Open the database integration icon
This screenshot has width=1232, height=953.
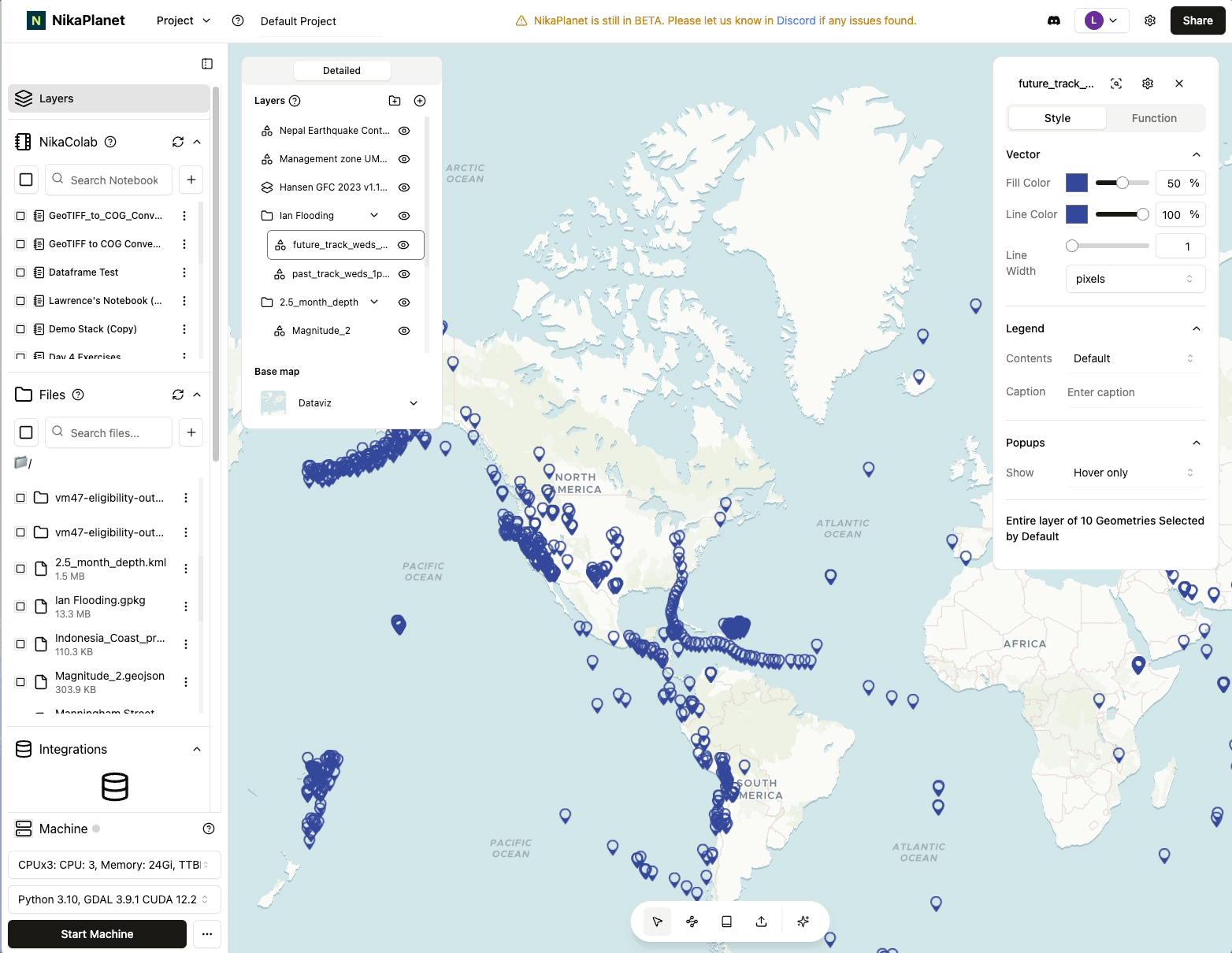(115, 787)
